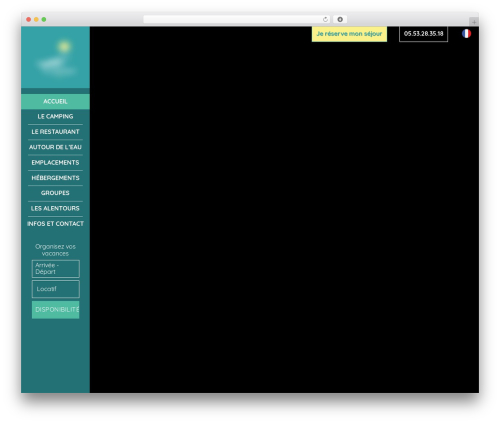Click the green maximize window button
500x423 pixels.
[x=44, y=19]
